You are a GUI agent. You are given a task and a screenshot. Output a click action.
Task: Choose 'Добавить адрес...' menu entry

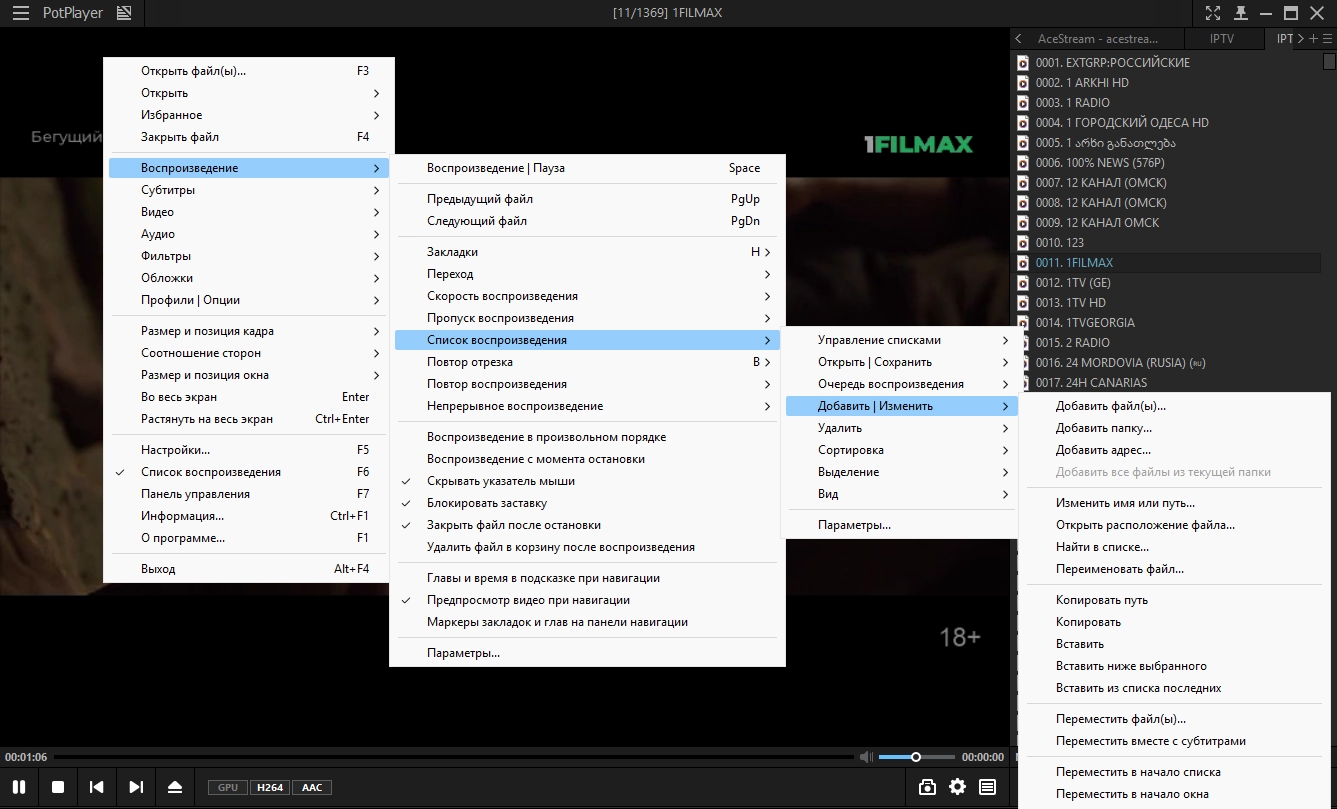coord(1104,450)
